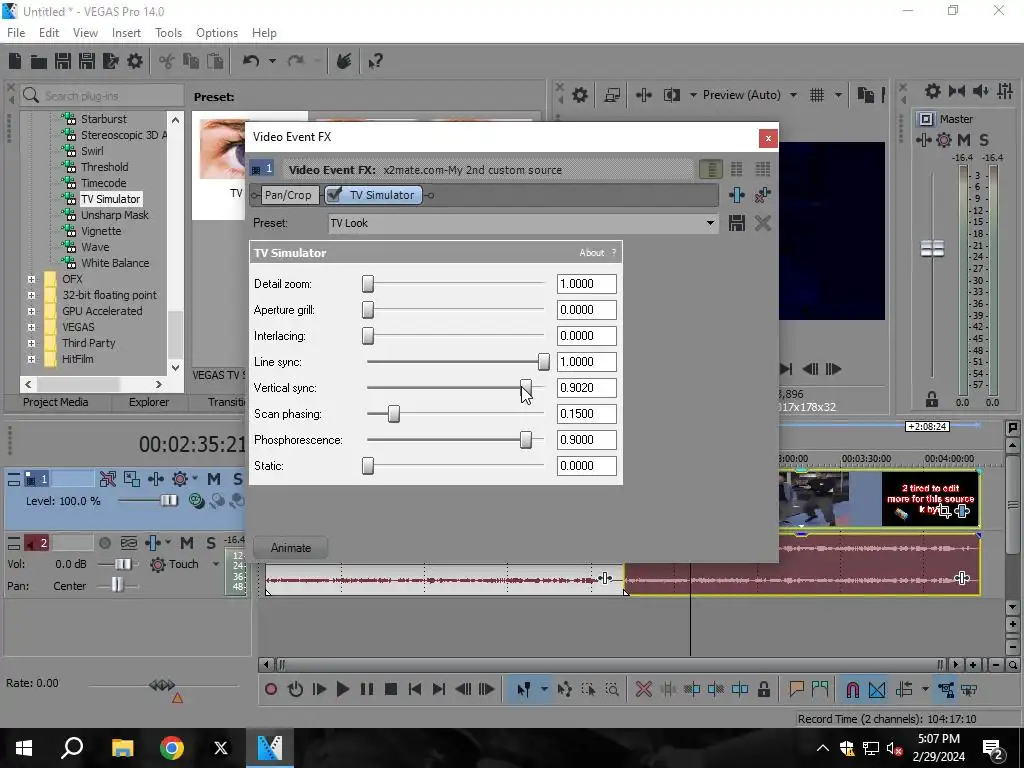Click the Remove Selected Plug-In icon
Image resolution: width=1024 pixels, height=768 pixels.
(762, 195)
